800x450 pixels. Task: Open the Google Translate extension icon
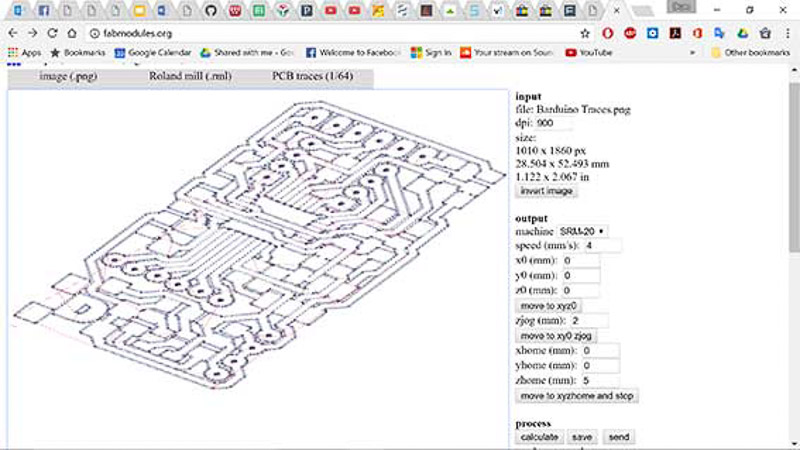(719, 33)
